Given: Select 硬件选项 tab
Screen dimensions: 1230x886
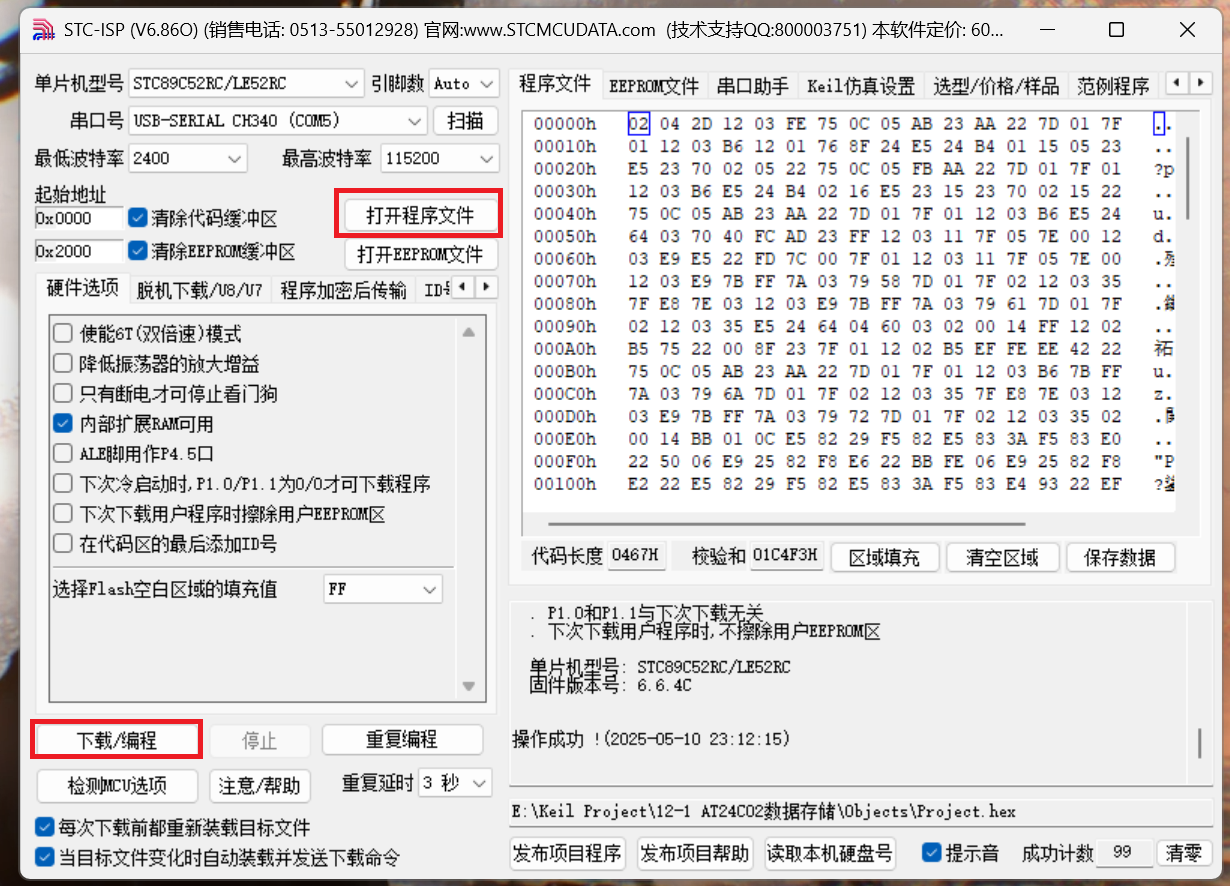Looking at the screenshot, I should pyautogui.click(x=83, y=288).
